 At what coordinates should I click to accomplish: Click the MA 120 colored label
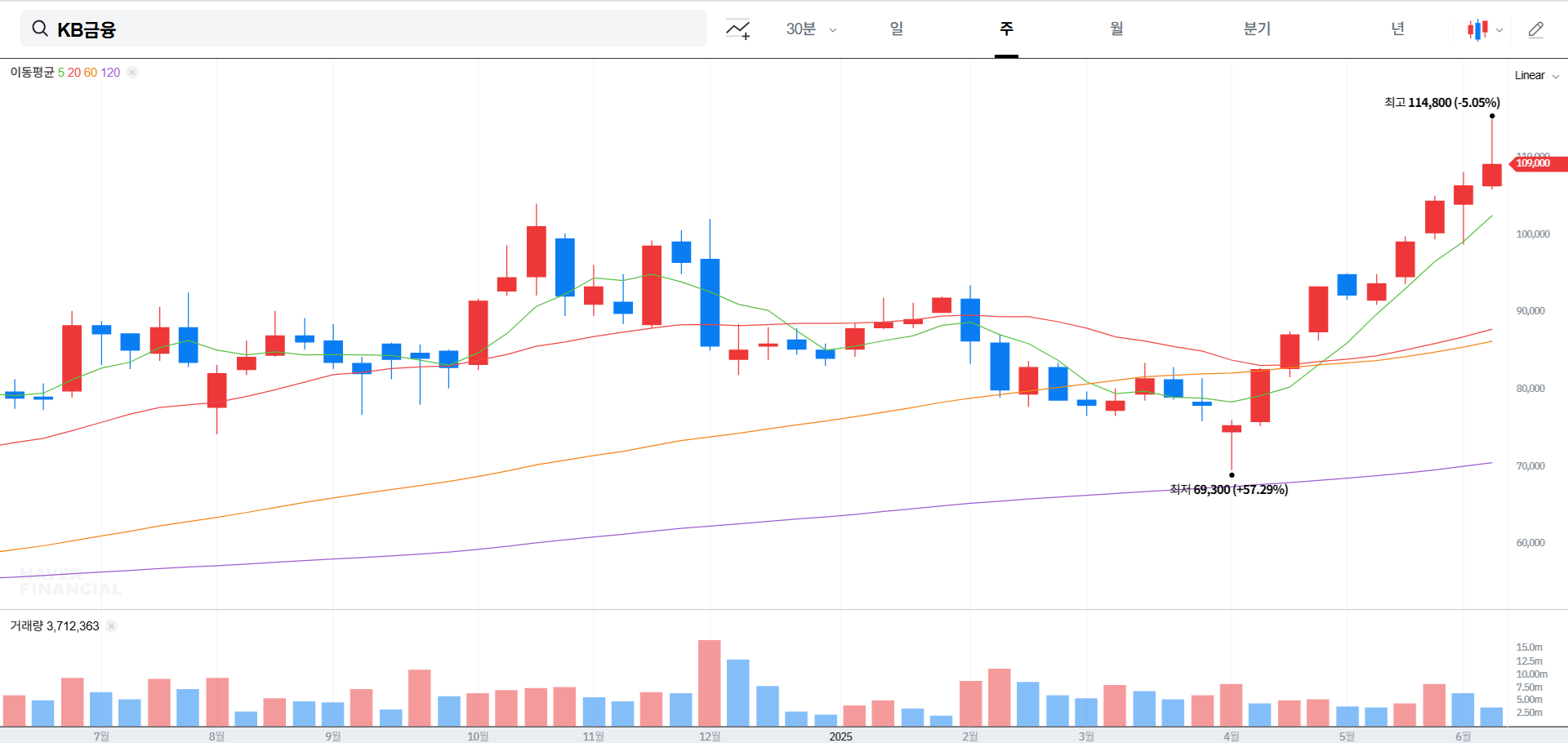click(111, 72)
